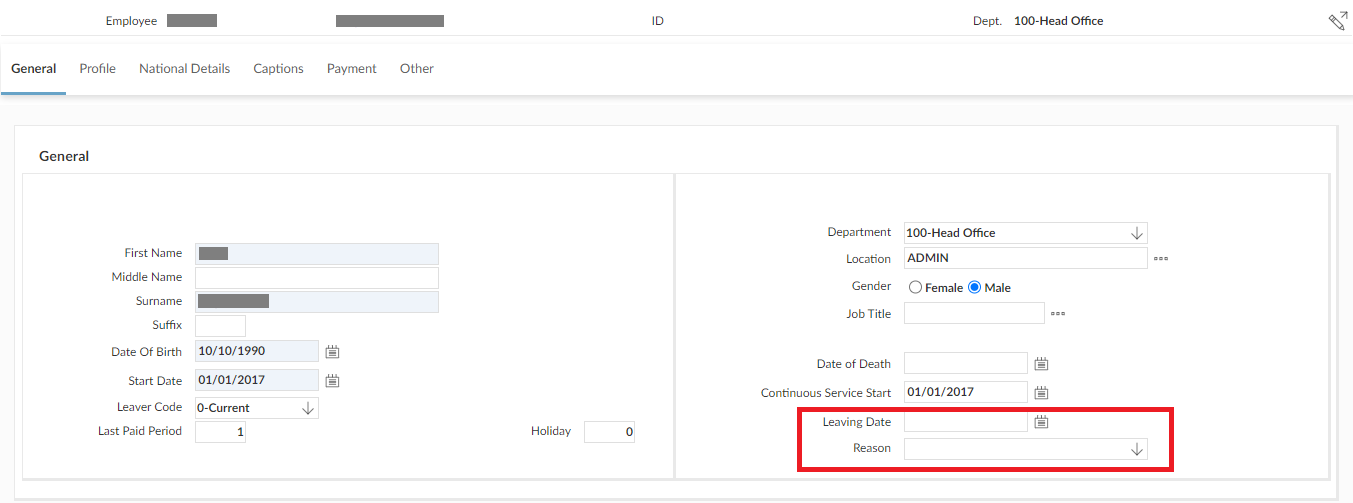Open the Other tab
The width and height of the screenshot is (1353, 503).
(x=417, y=69)
